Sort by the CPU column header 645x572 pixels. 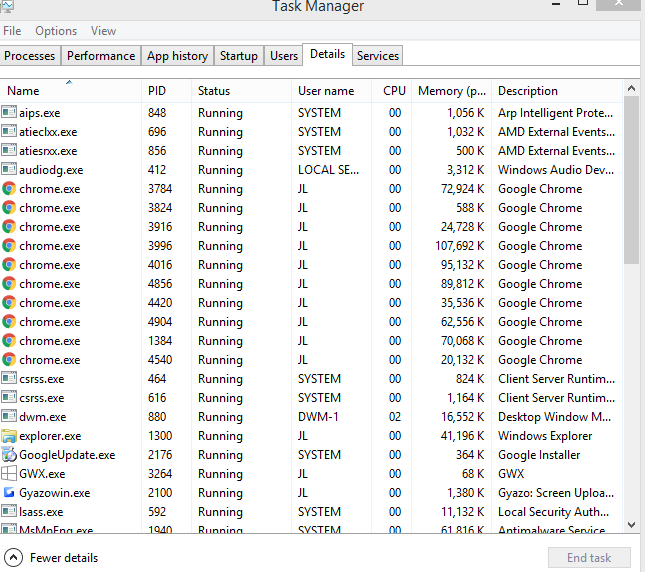pyautogui.click(x=392, y=90)
